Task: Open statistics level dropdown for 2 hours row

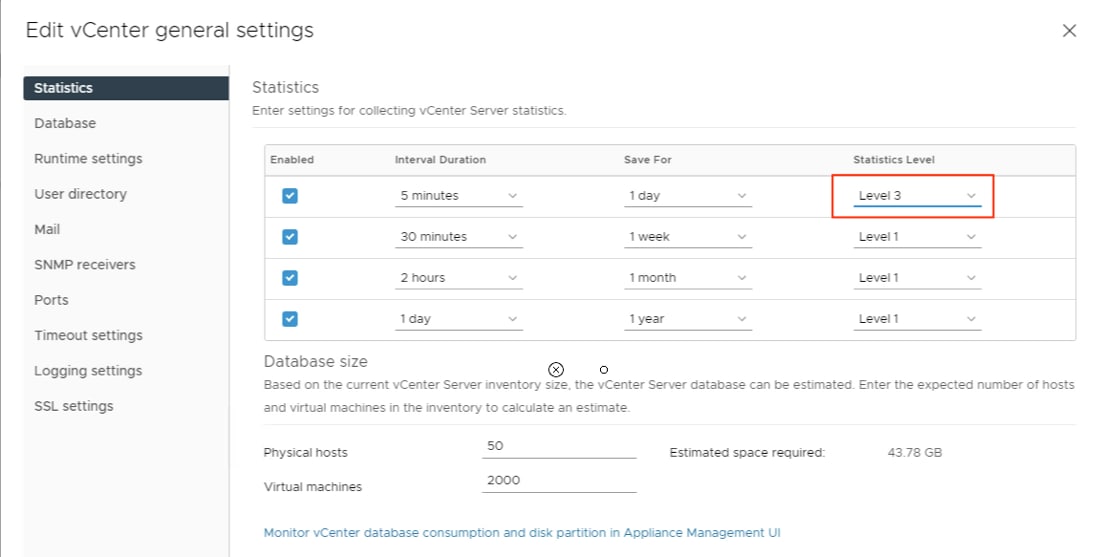Action: click(x=917, y=277)
